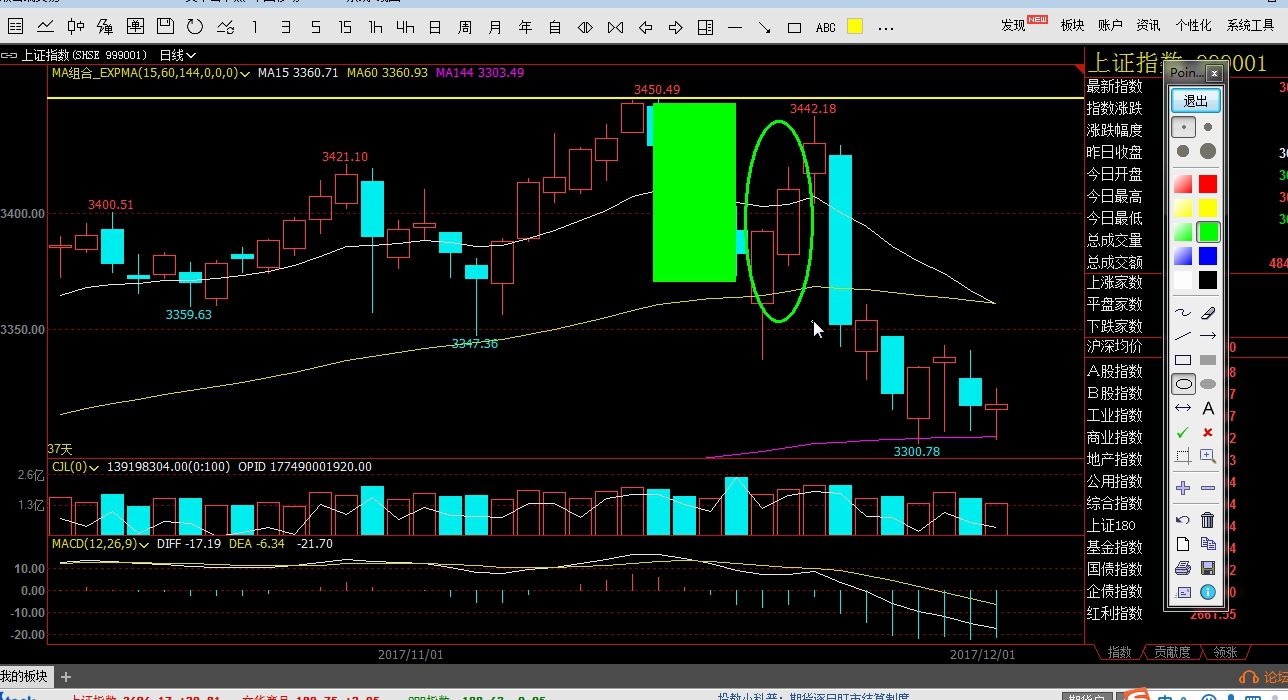The width and height of the screenshot is (1288, 700).
Task: Open the 个性化 menu
Action: click(x=1193, y=26)
